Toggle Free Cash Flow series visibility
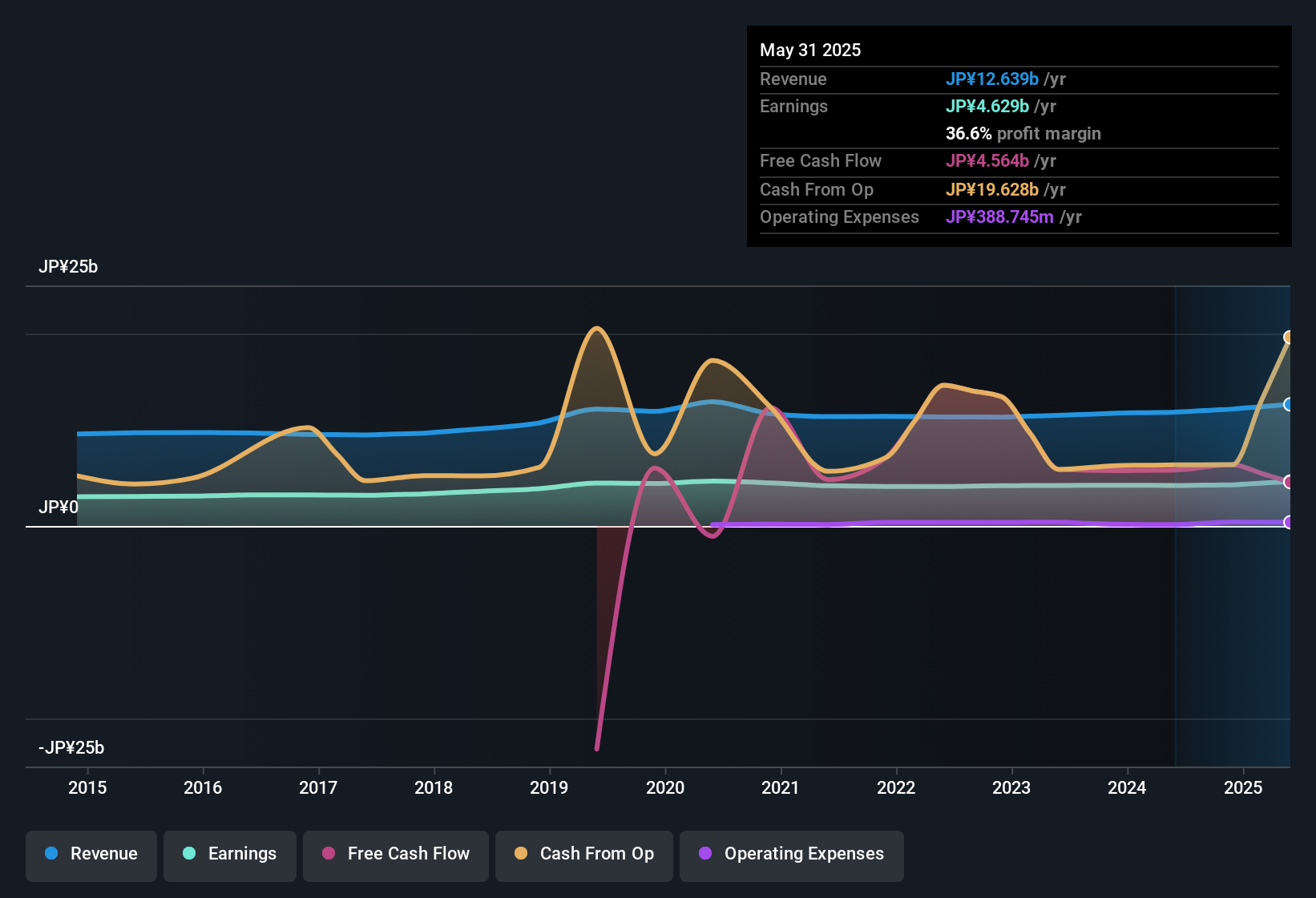This screenshot has height=898, width=1316. [x=396, y=856]
